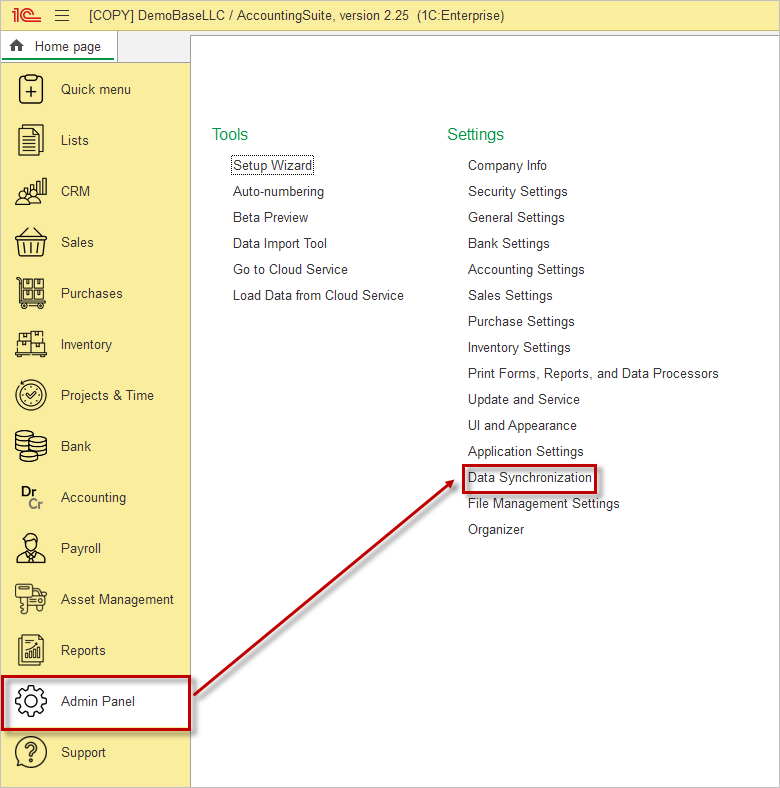
Task: Click the Inventory boxes icon
Action: [31, 344]
